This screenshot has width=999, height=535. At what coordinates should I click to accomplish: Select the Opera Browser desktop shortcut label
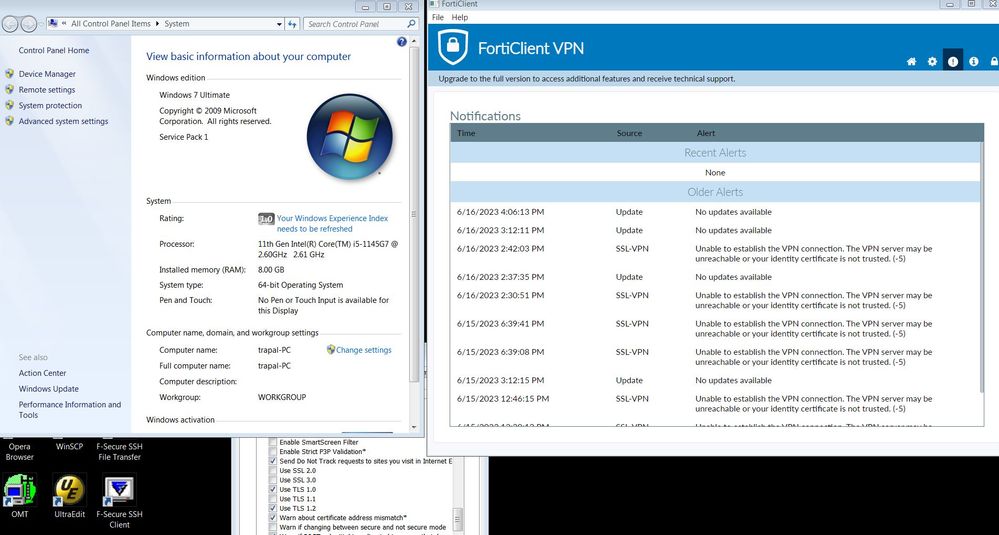click(20, 452)
